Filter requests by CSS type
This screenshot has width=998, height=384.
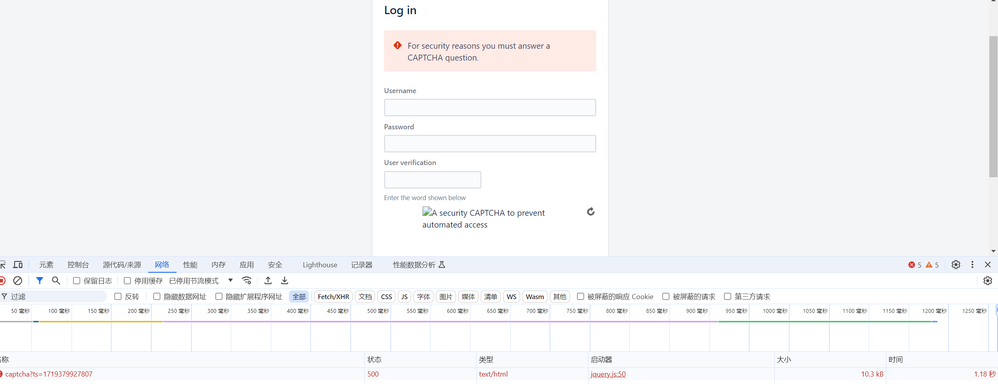[x=386, y=297]
